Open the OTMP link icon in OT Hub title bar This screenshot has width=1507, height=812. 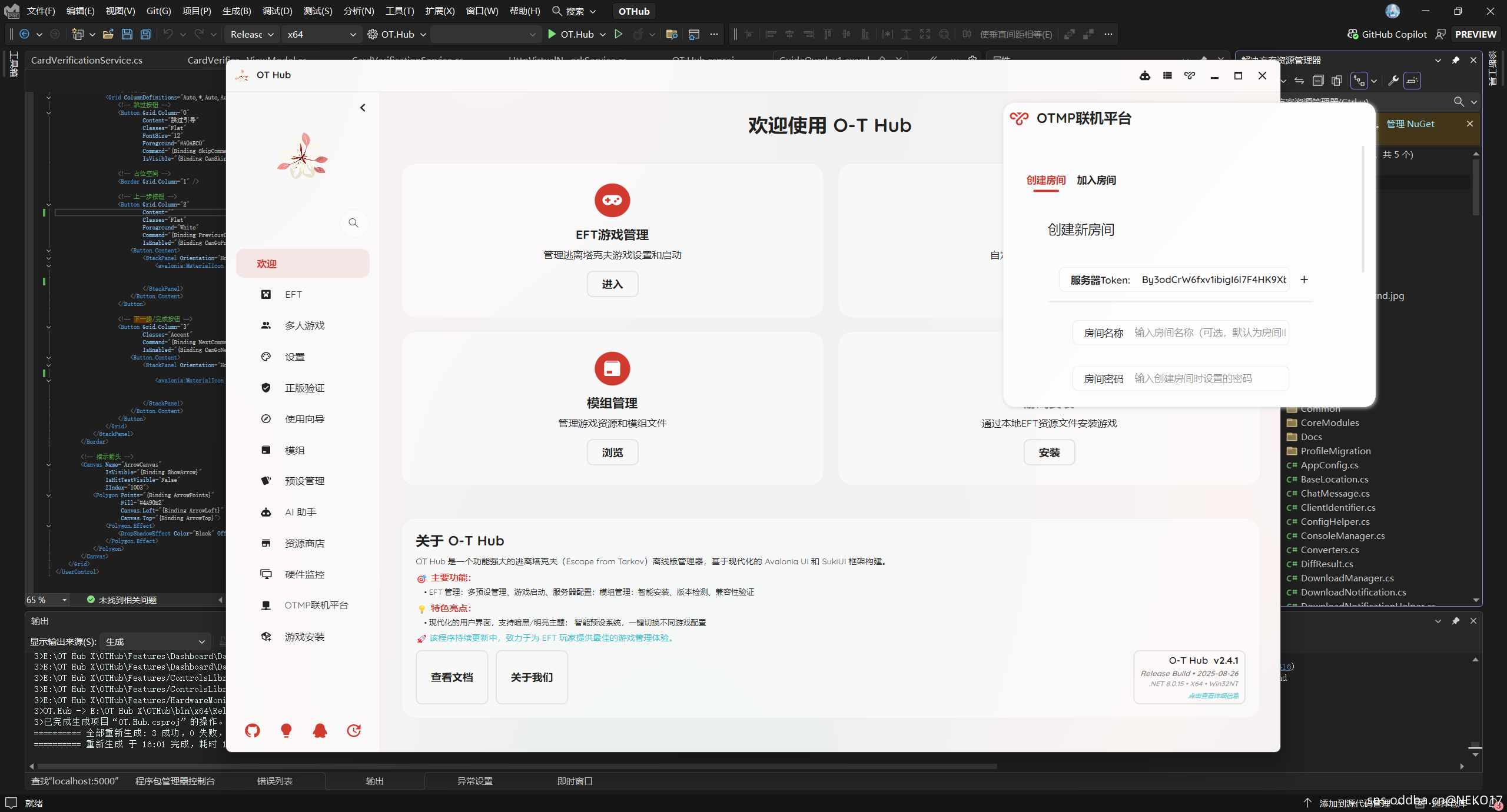(1190, 75)
